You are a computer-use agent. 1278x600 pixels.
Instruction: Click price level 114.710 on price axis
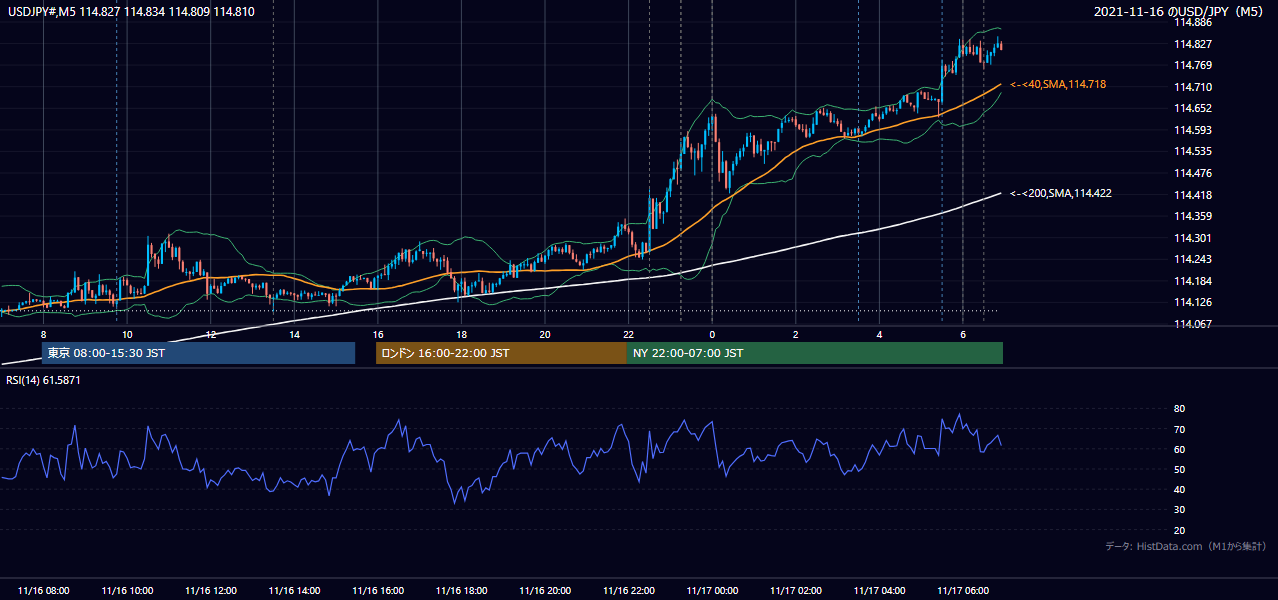point(1193,87)
